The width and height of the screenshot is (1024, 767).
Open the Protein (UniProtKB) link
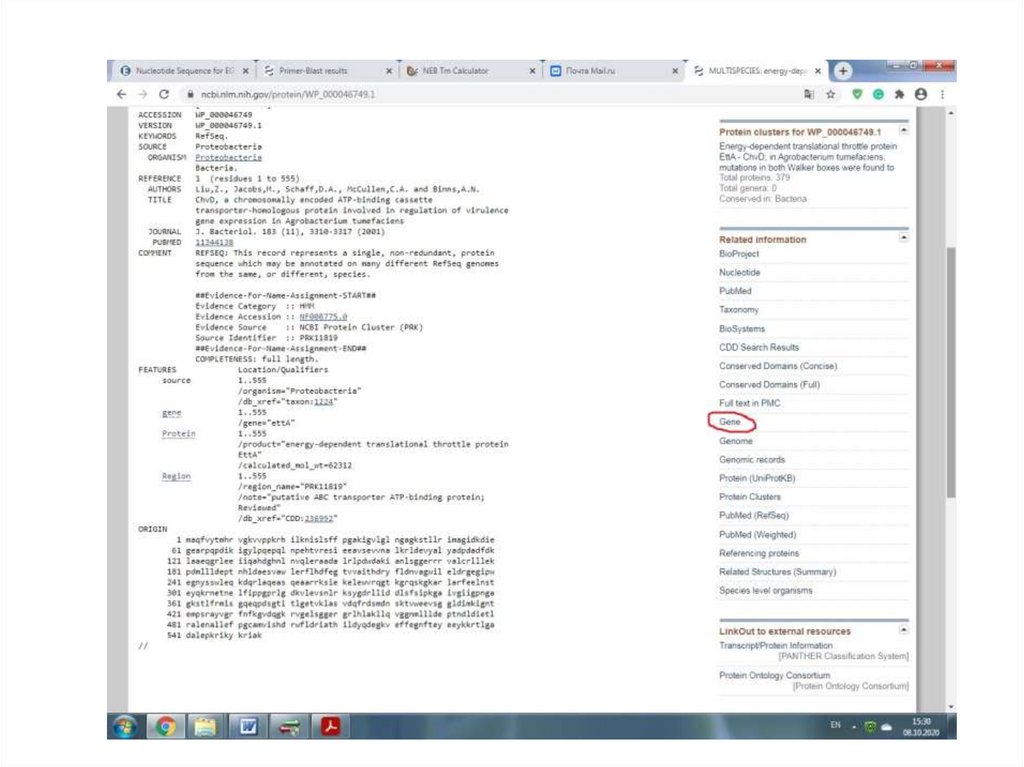(x=757, y=478)
